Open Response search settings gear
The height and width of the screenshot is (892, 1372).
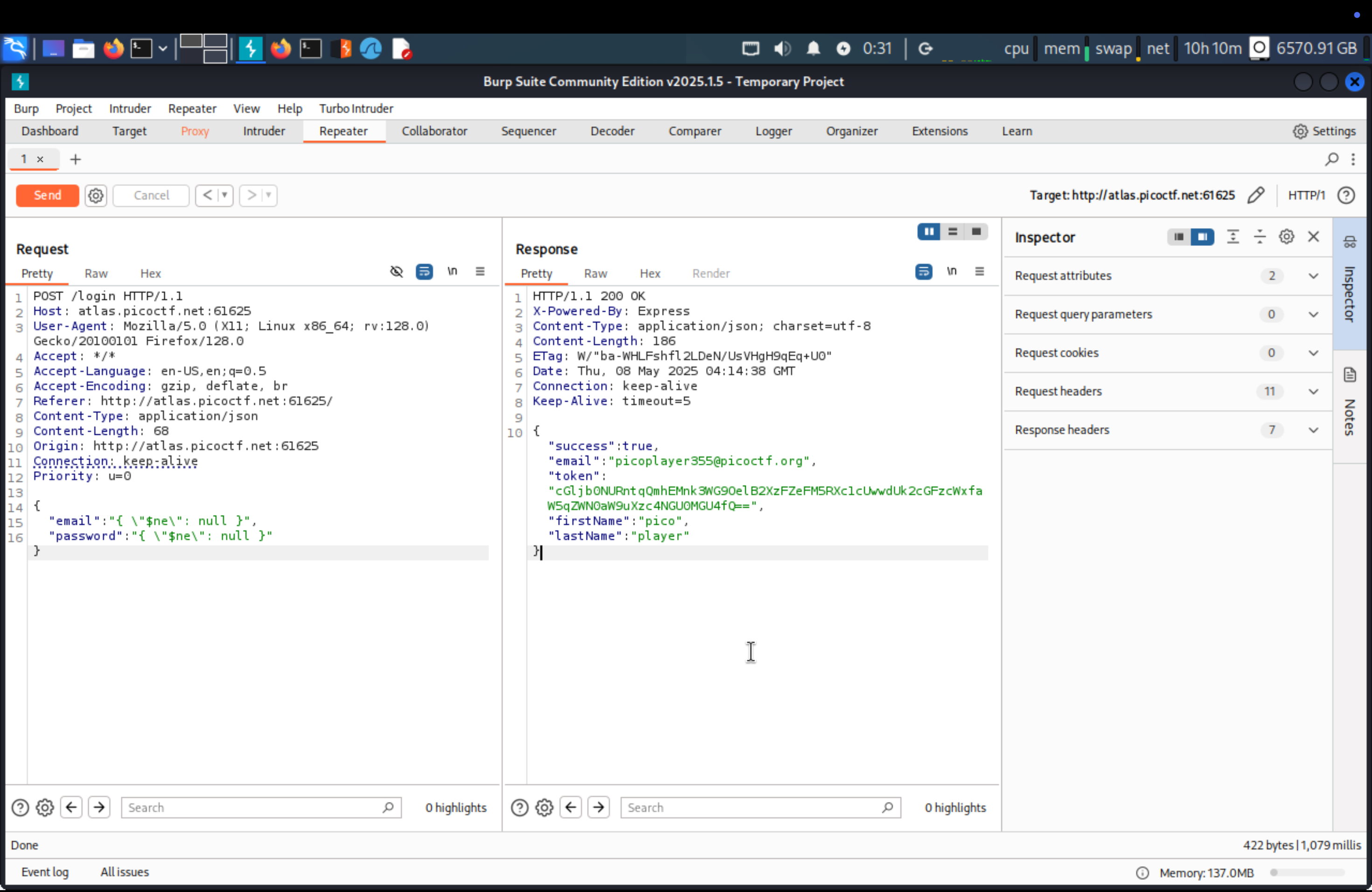[x=544, y=808]
